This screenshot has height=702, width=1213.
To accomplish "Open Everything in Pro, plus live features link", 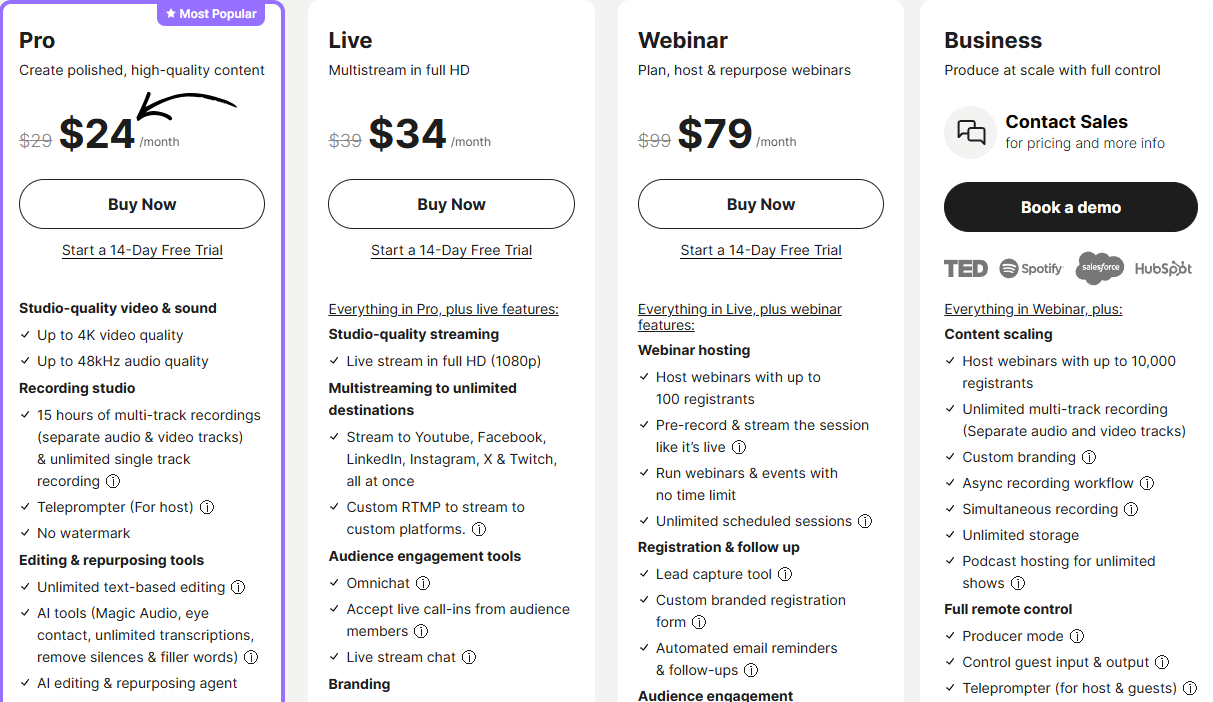I will pos(443,309).
